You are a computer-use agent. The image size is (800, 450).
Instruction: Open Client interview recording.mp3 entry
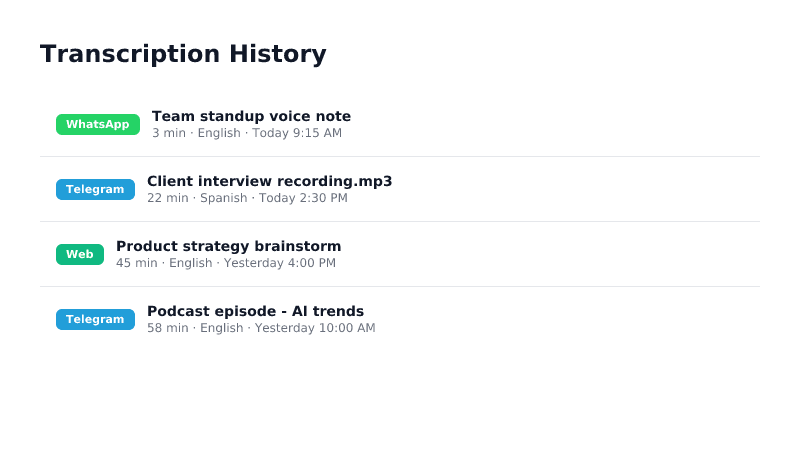click(x=269, y=181)
